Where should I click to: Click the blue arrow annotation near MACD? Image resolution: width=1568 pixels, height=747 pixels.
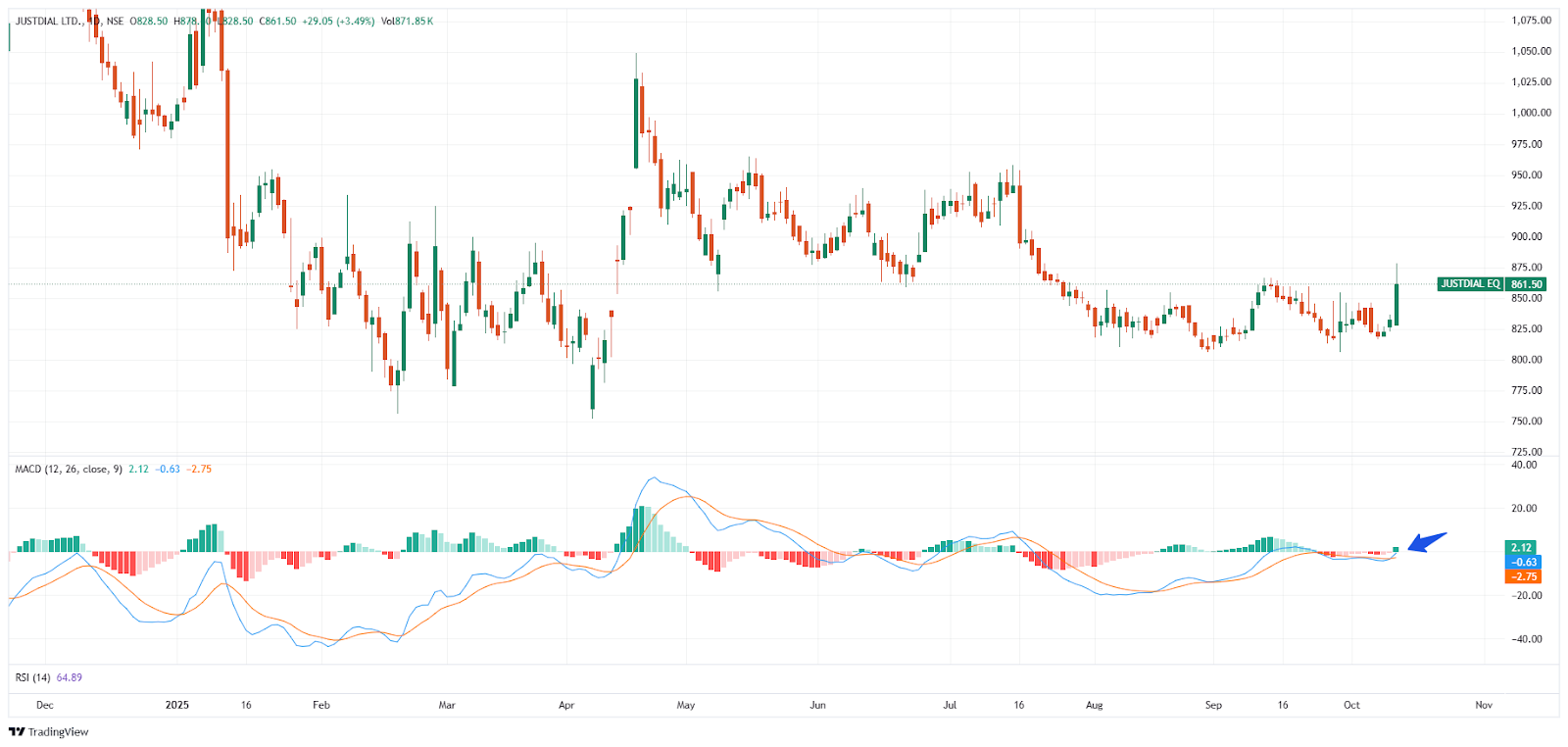(x=1427, y=542)
